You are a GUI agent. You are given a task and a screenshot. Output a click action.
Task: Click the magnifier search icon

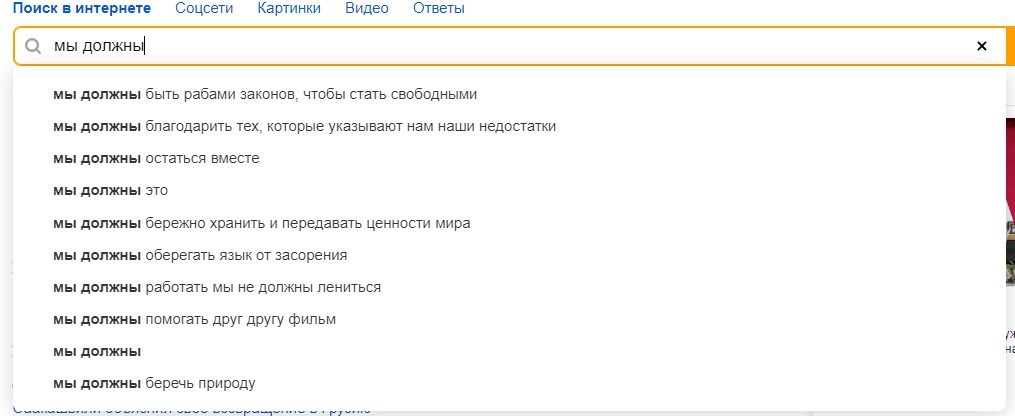[33, 46]
